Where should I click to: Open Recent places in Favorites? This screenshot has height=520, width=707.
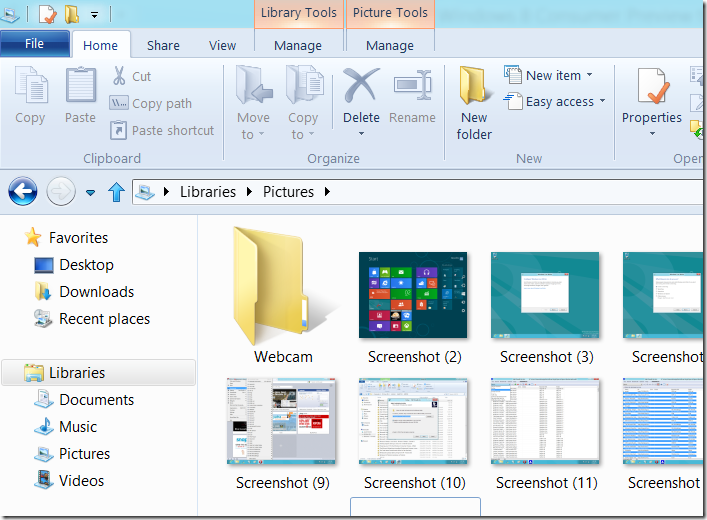tap(92, 319)
